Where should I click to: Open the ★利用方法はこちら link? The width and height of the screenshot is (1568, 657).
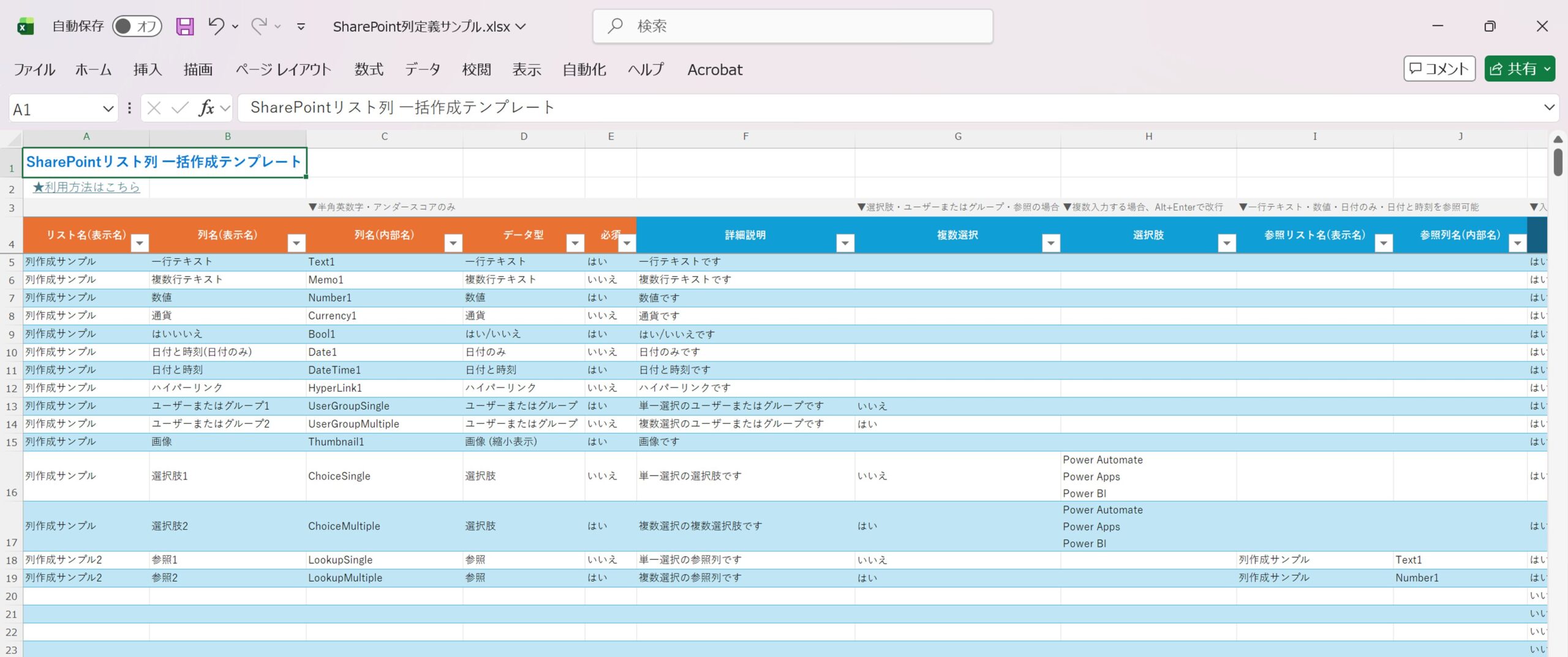click(86, 187)
